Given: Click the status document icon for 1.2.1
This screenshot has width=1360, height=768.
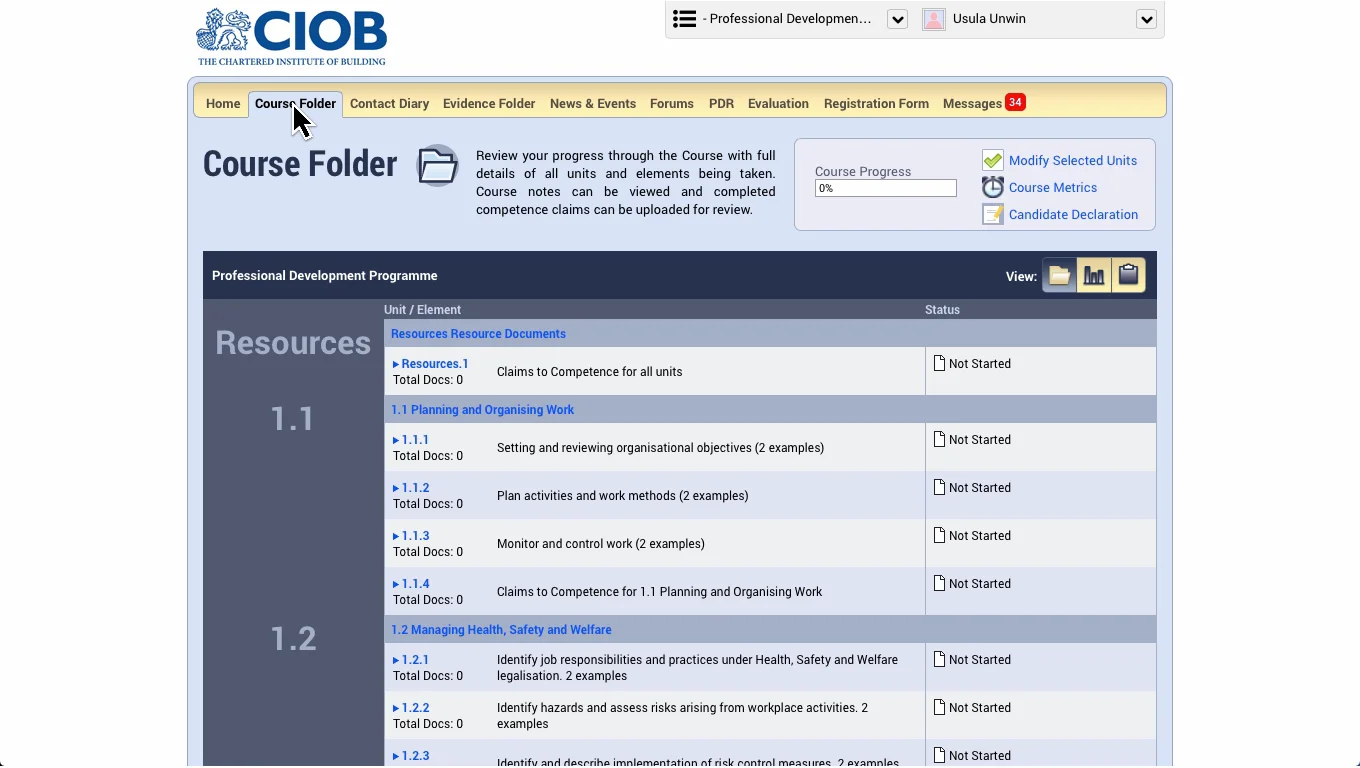Looking at the screenshot, I should point(939,660).
